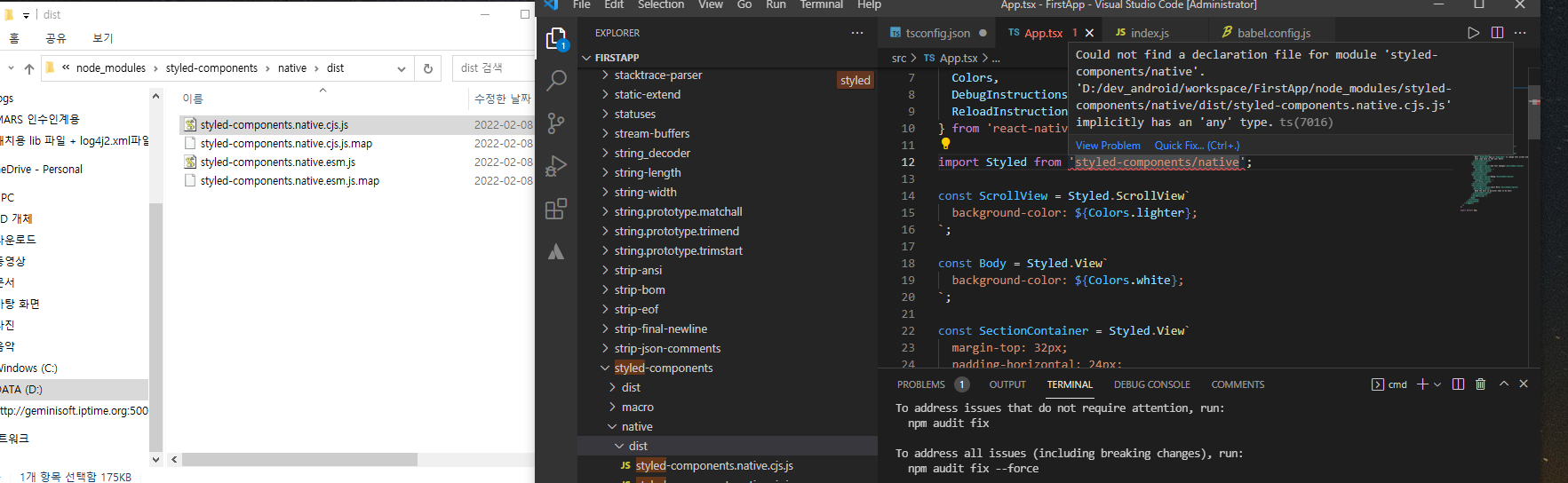Split the terminal panel
1568x483 pixels.
coord(1458,384)
